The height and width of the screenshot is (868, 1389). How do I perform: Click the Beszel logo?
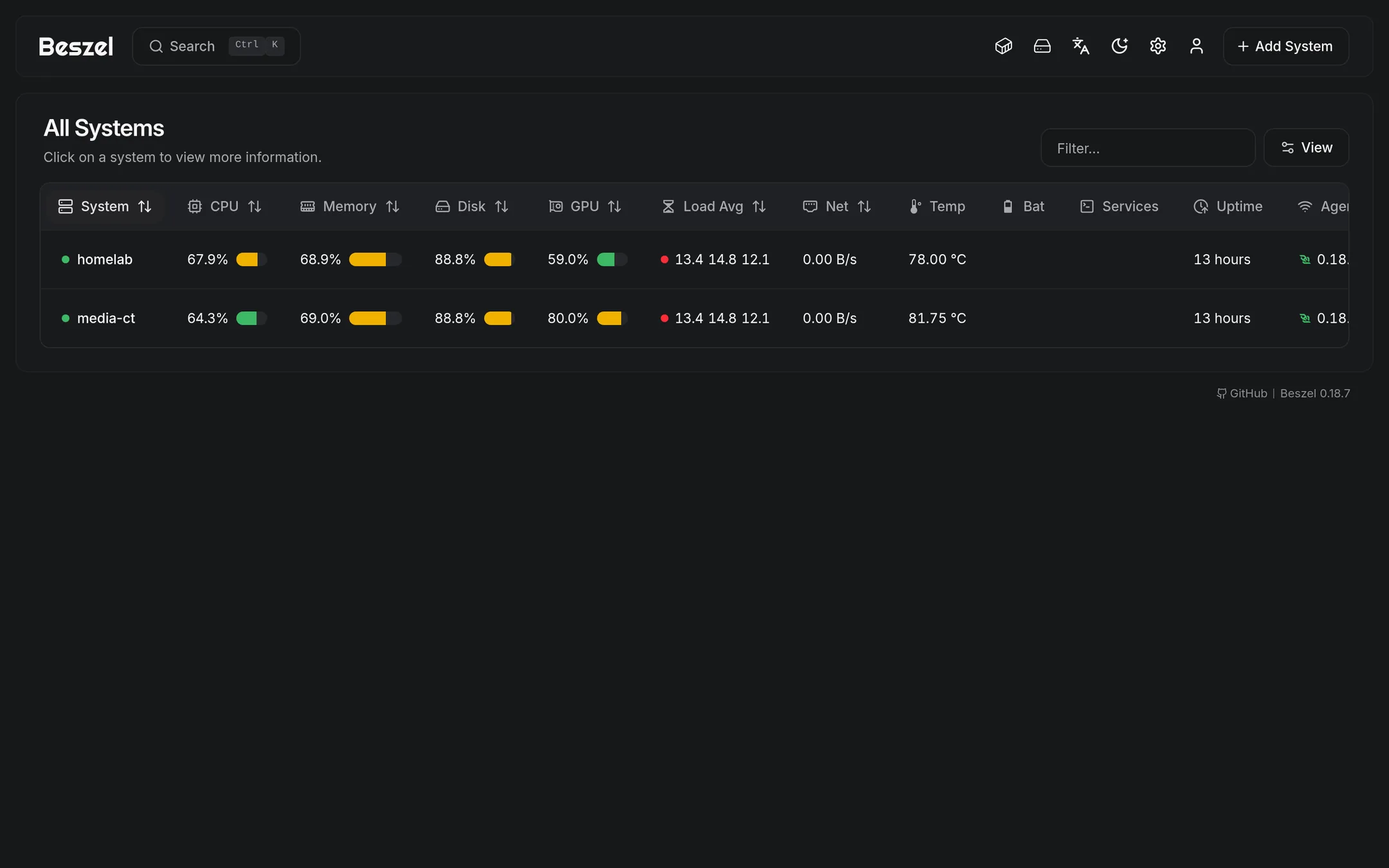76,46
